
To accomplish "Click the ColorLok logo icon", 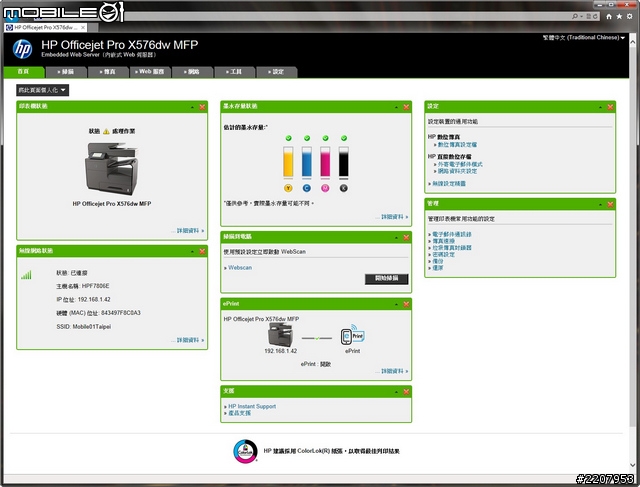I will [x=245, y=451].
